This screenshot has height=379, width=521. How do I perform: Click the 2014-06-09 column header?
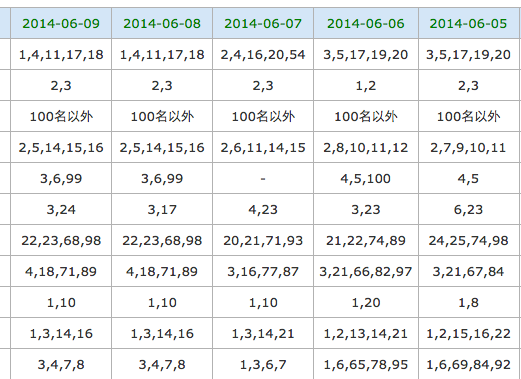click(x=61, y=23)
